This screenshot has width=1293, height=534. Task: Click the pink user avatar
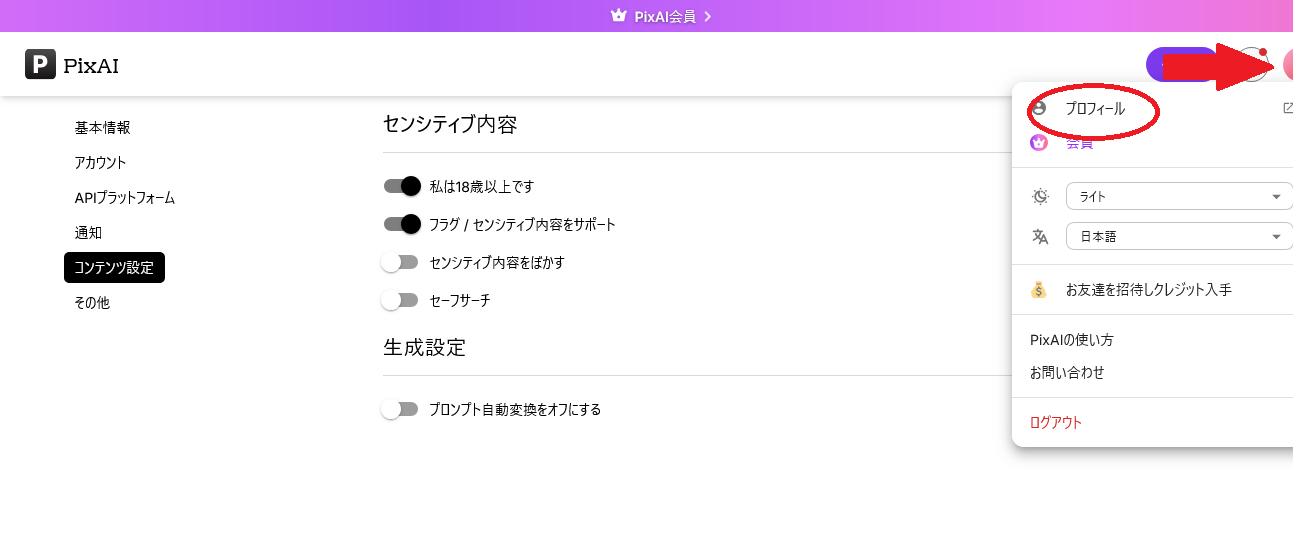coord(1287,64)
